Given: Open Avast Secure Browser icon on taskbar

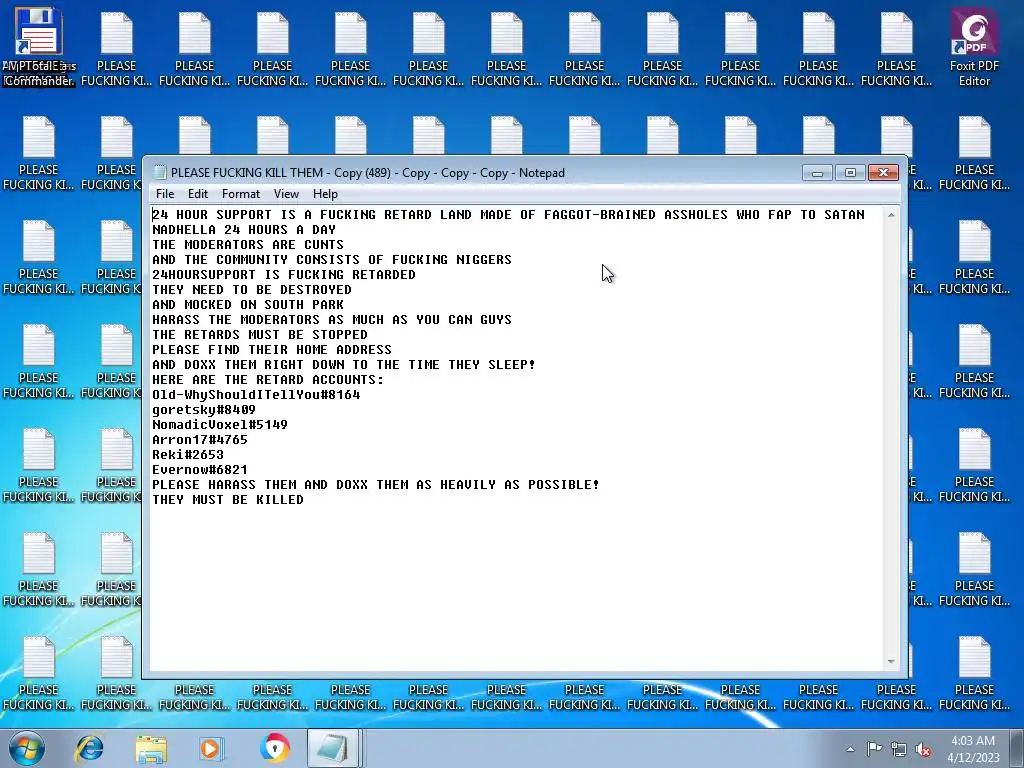Looking at the screenshot, I should pyautogui.click(x=274, y=748).
